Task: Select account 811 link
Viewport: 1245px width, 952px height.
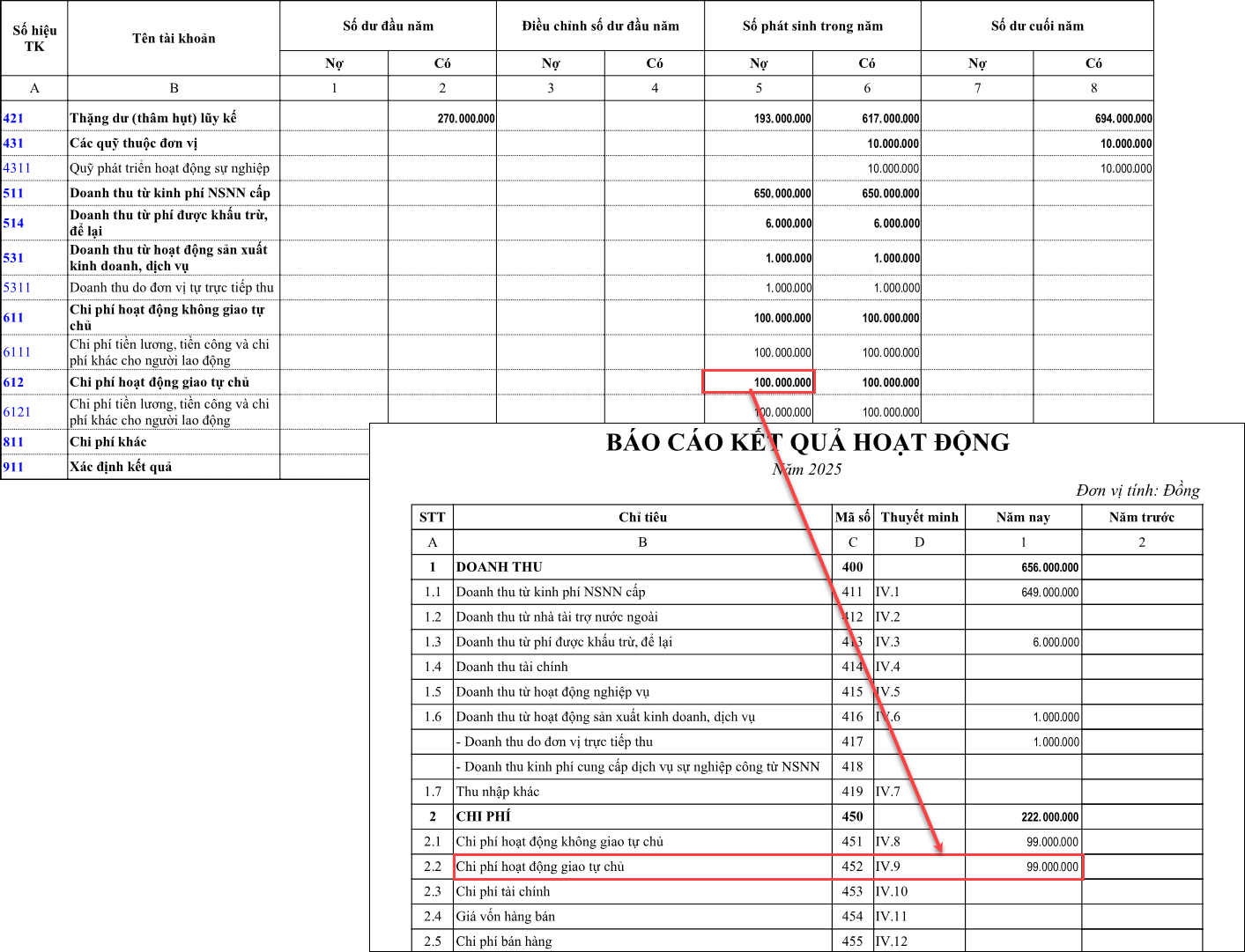Action: [x=13, y=442]
